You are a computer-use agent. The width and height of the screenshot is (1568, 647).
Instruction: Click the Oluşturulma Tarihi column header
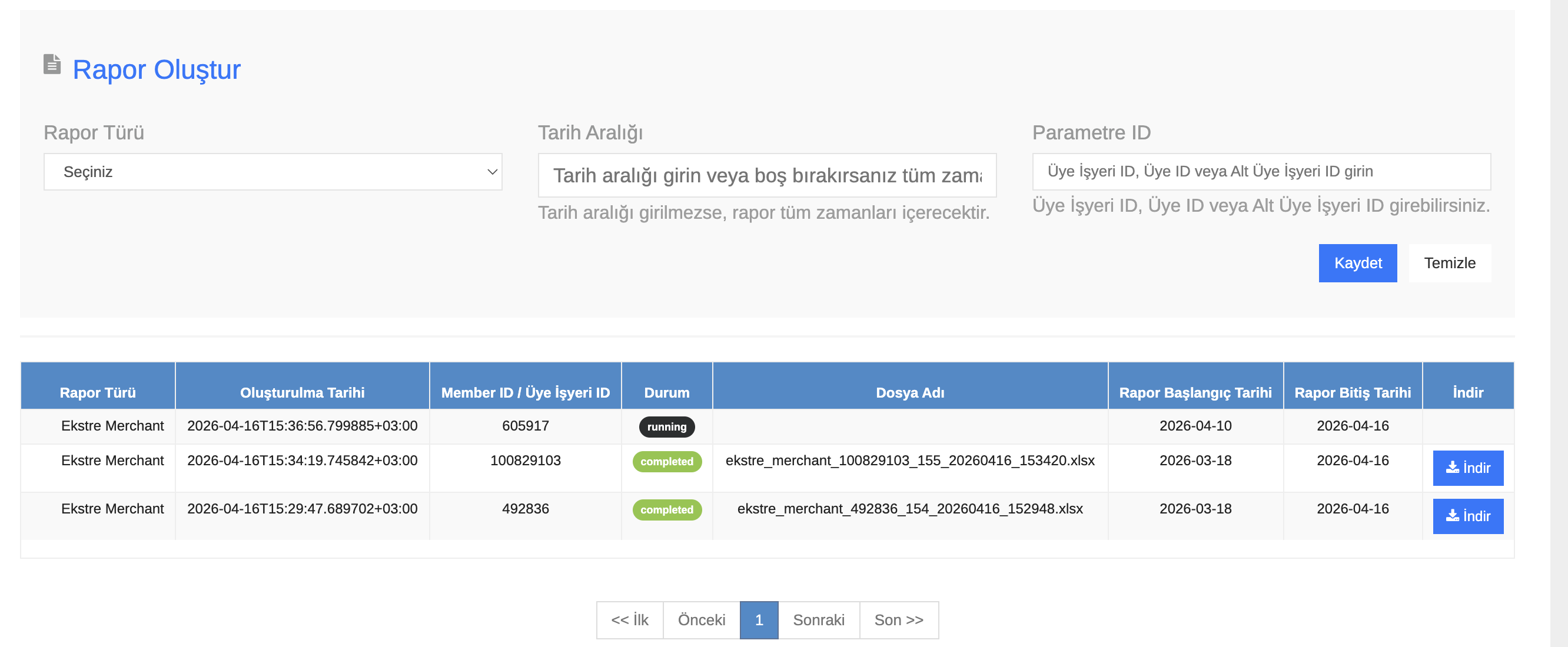pyautogui.click(x=302, y=393)
